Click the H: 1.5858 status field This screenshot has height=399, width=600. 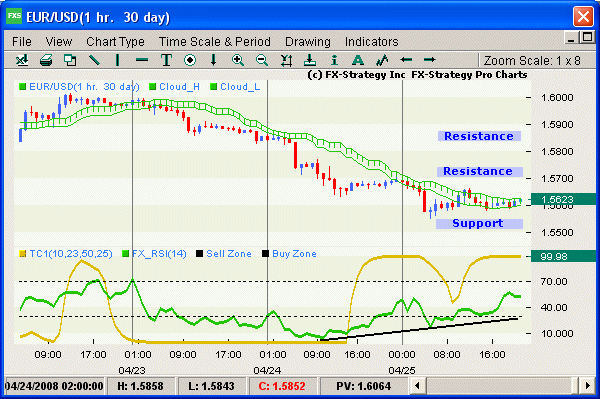[140, 386]
